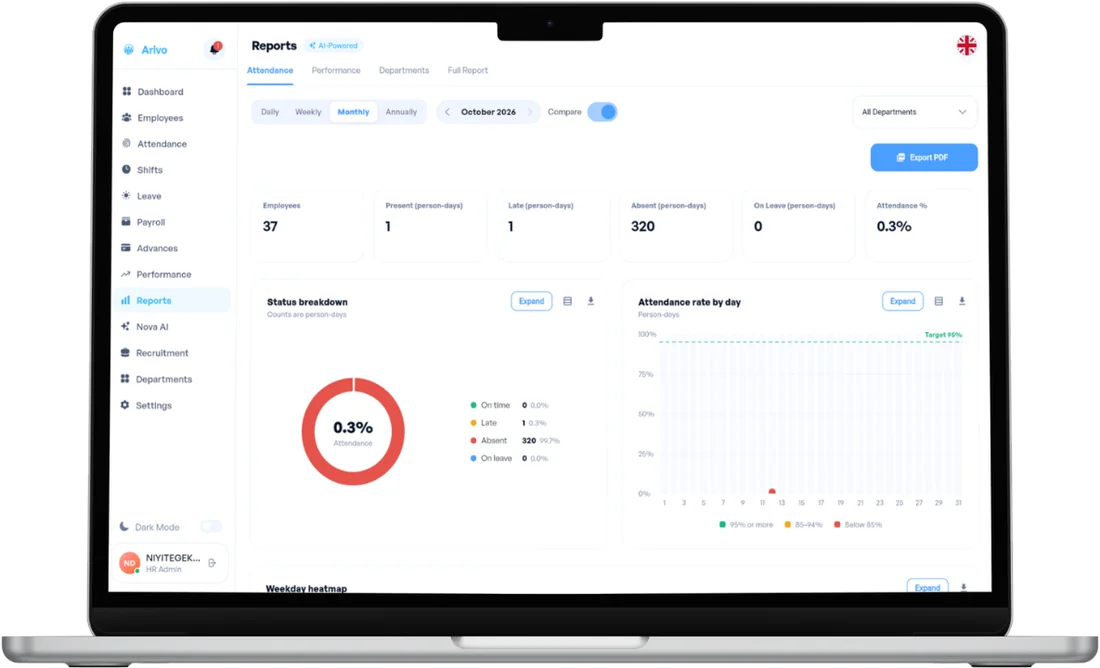The image size is (1100, 668).
Task: Click the blue On leave legend dot
Action: [474, 458]
